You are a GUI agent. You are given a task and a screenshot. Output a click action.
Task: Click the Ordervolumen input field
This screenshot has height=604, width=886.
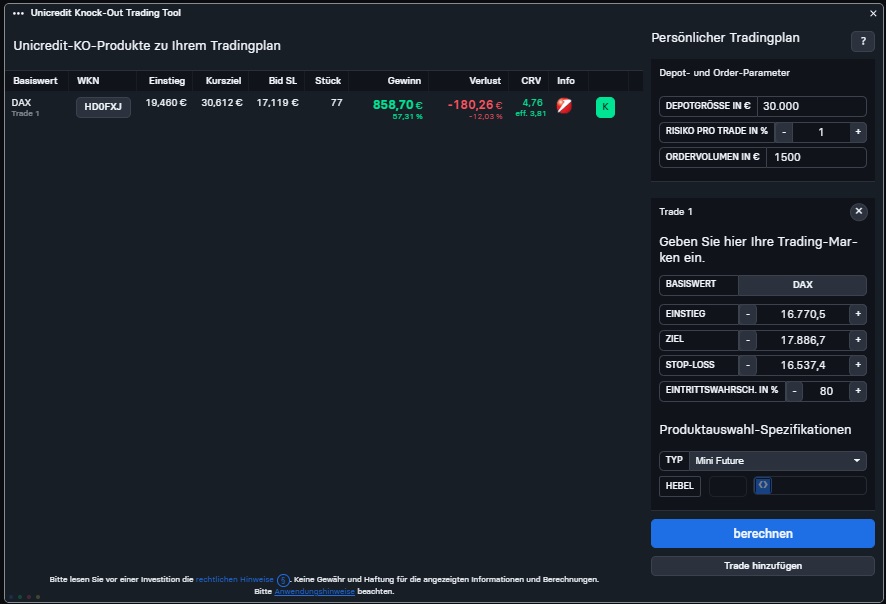point(816,157)
